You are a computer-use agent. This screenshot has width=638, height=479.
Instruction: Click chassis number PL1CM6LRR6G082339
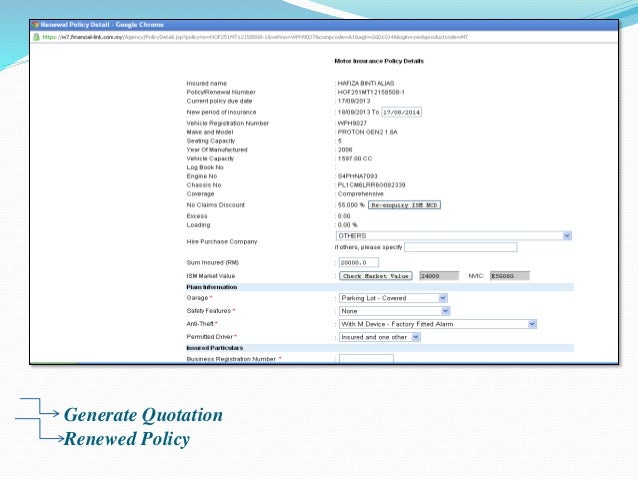coord(371,185)
